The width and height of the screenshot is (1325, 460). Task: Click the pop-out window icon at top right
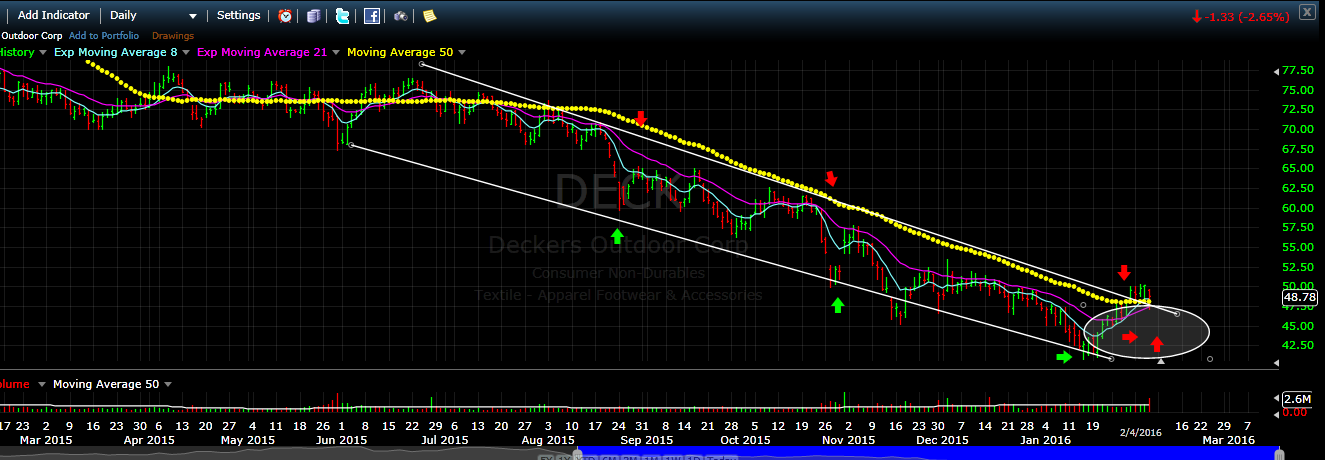[x=1307, y=13]
